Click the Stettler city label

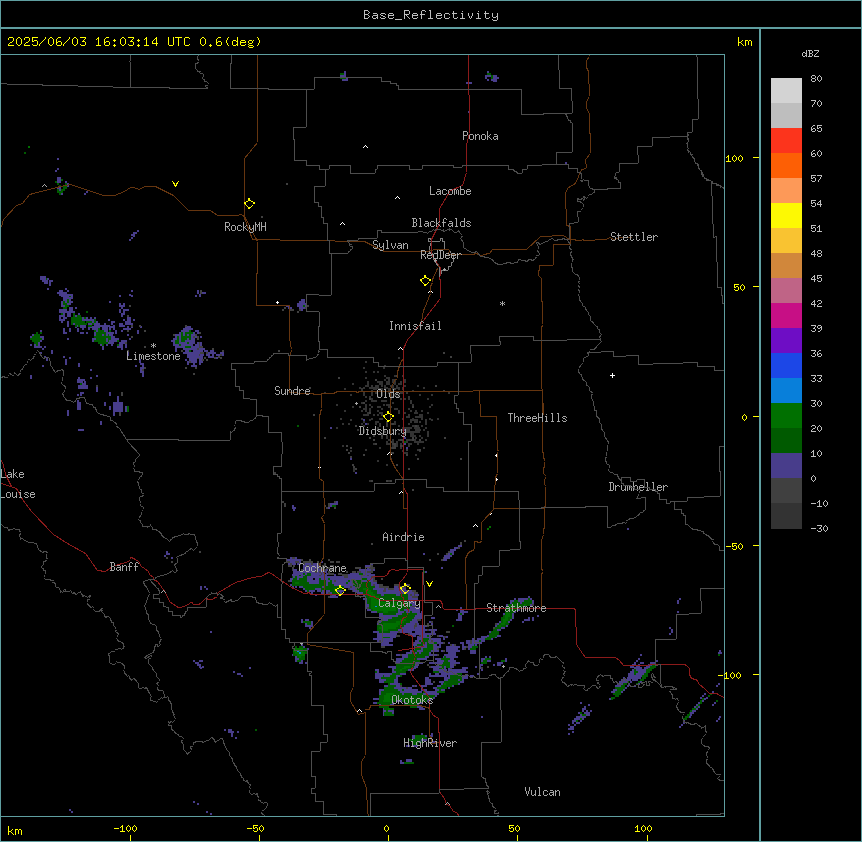(633, 237)
